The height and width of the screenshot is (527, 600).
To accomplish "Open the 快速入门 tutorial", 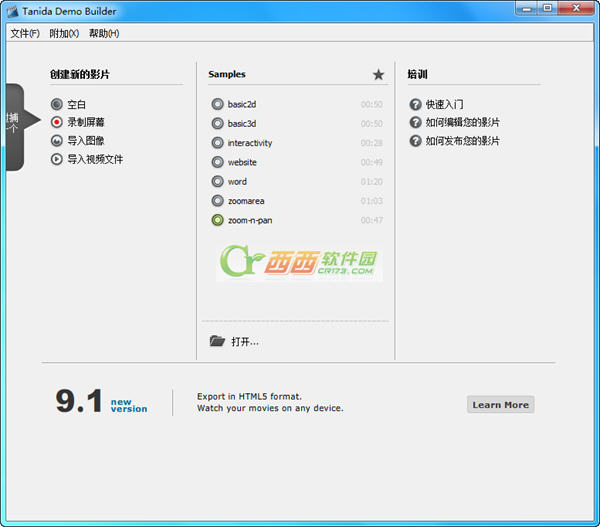I will tap(444, 104).
